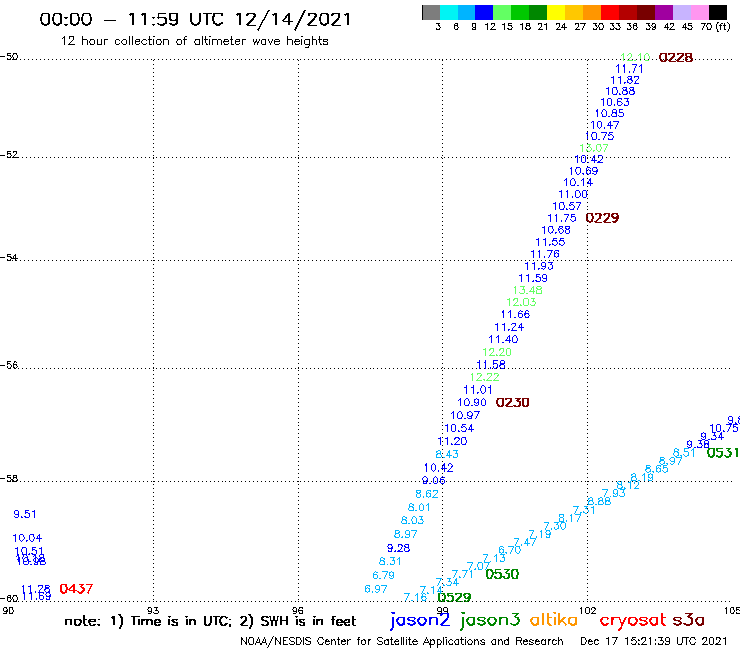Viewport: 740px width, 650px height.
Task: Click the light green 15 ft legend swatch
Action: (502, 12)
